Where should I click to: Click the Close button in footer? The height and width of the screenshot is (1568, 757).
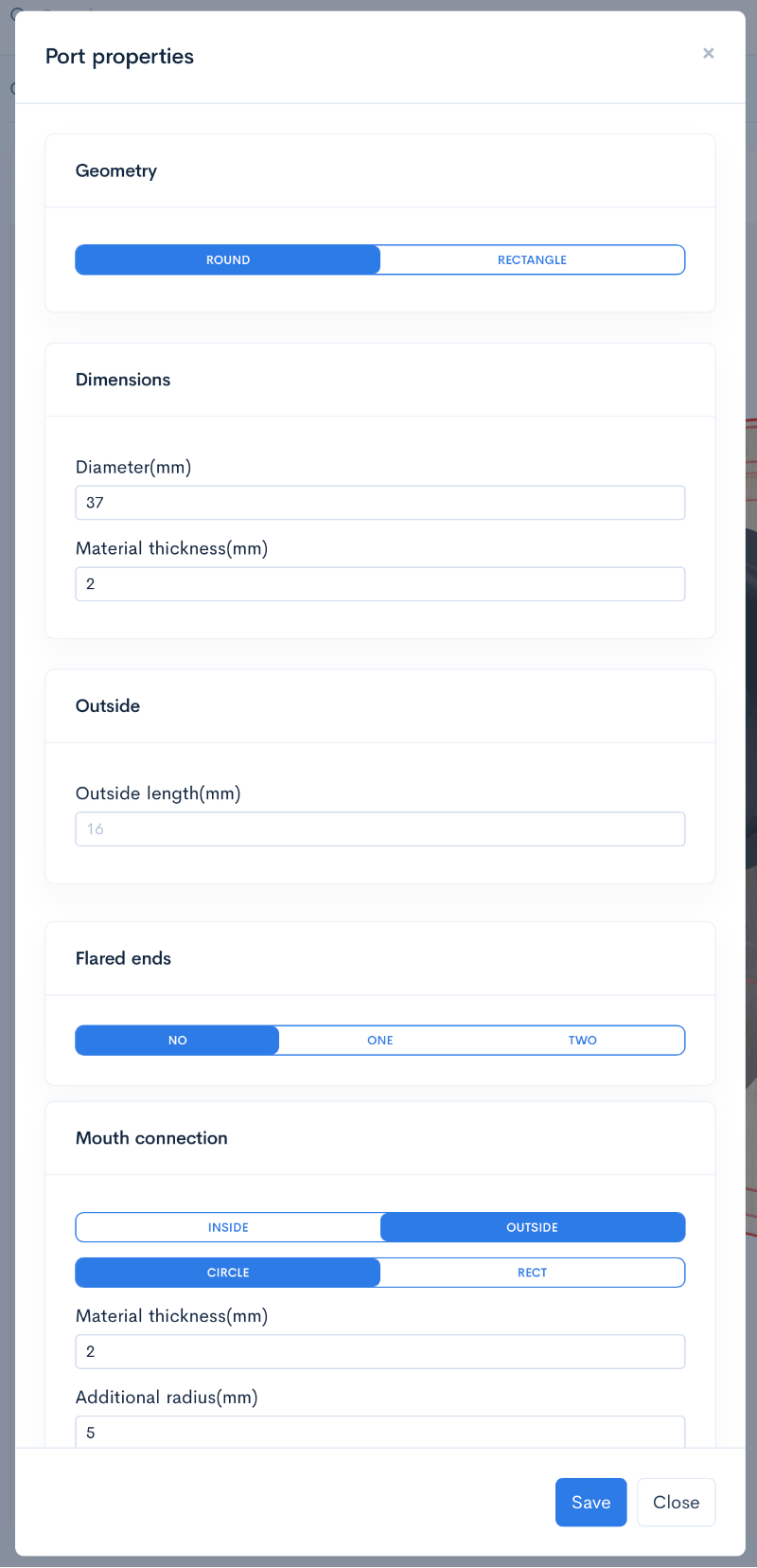coord(676,1503)
